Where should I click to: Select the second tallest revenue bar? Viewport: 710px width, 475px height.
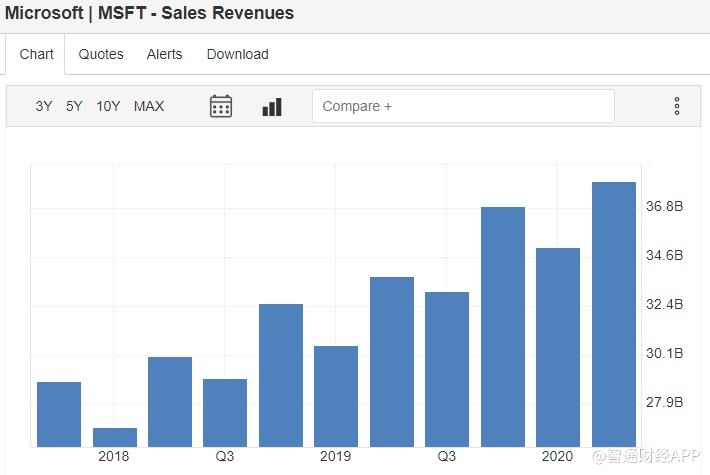pos(503,326)
